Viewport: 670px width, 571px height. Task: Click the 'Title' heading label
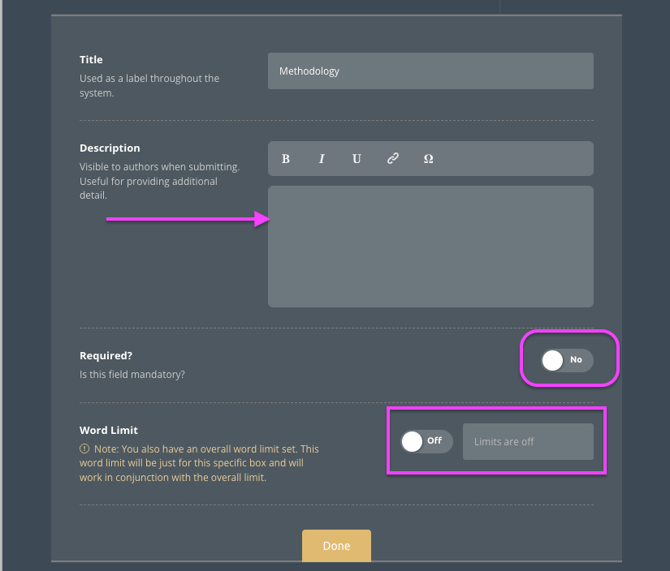point(91,60)
